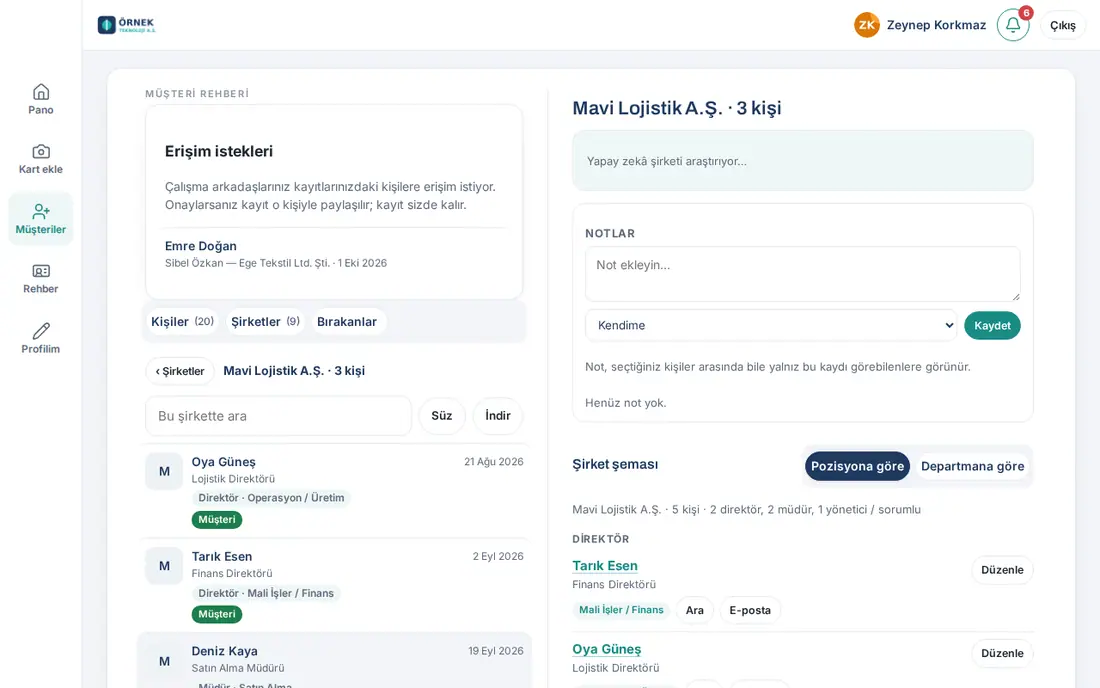The image size is (1100, 688).
Task: Click E-posta button for Tarık Esen
Action: coord(750,610)
